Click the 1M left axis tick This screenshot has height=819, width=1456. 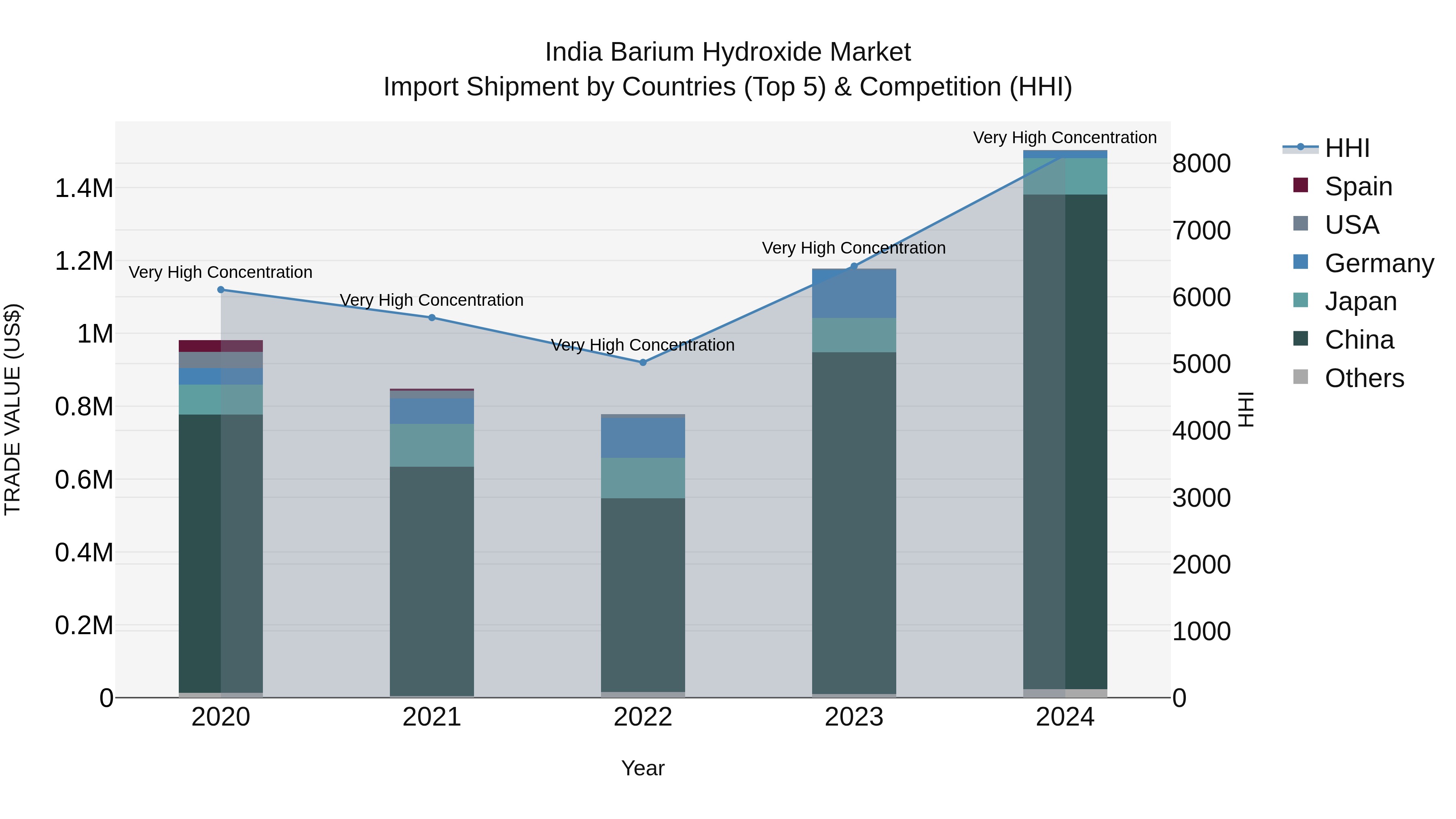(x=95, y=334)
